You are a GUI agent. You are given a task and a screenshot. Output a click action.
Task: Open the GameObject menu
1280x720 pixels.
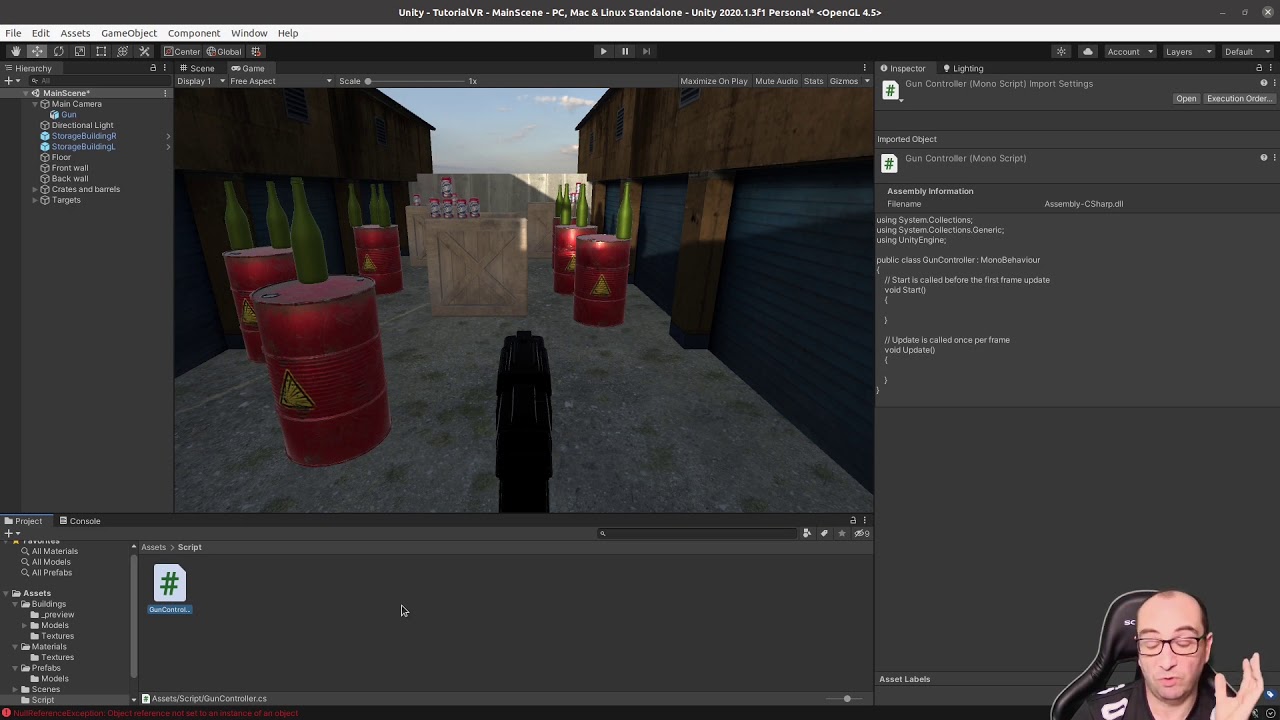pos(129,33)
